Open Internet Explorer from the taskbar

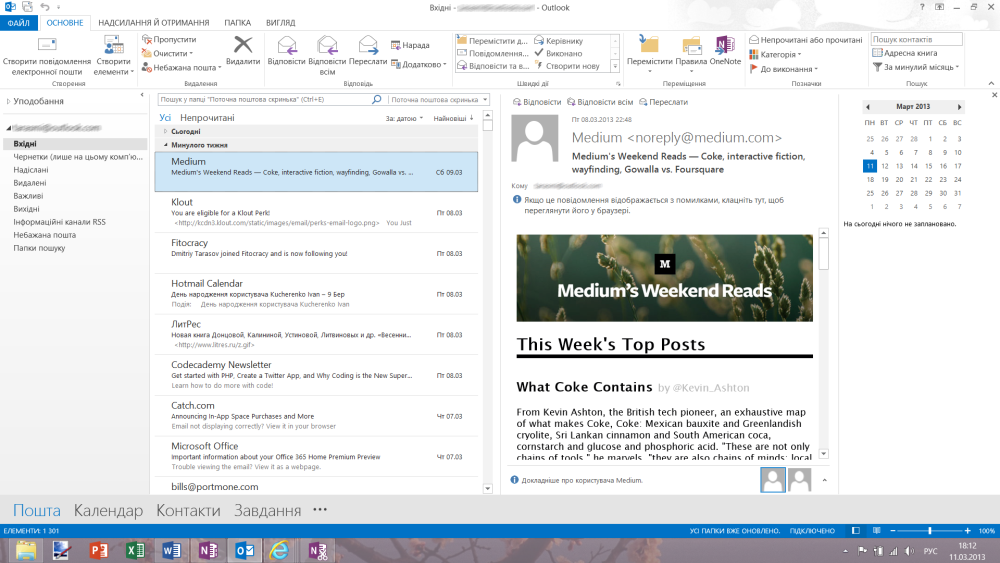(x=279, y=550)
